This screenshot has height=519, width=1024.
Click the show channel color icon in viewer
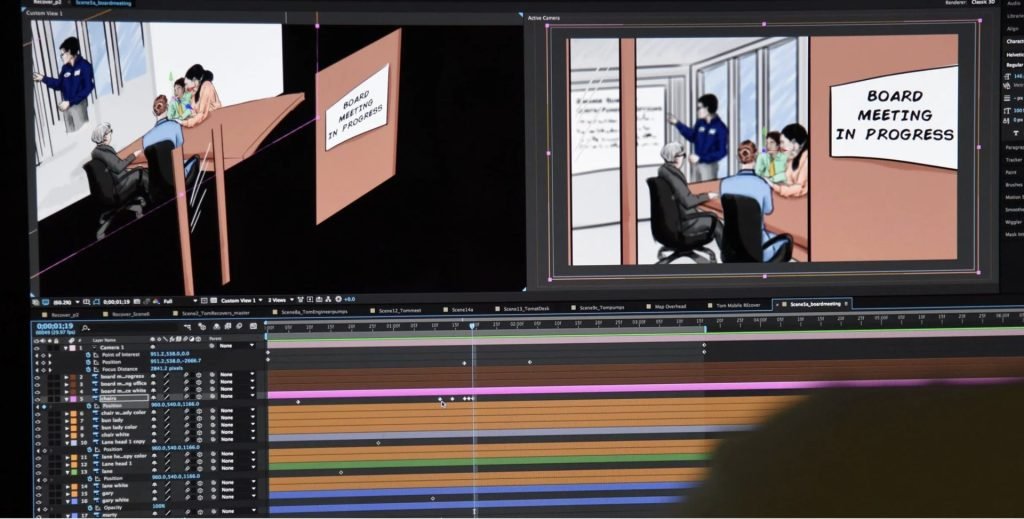156,301
